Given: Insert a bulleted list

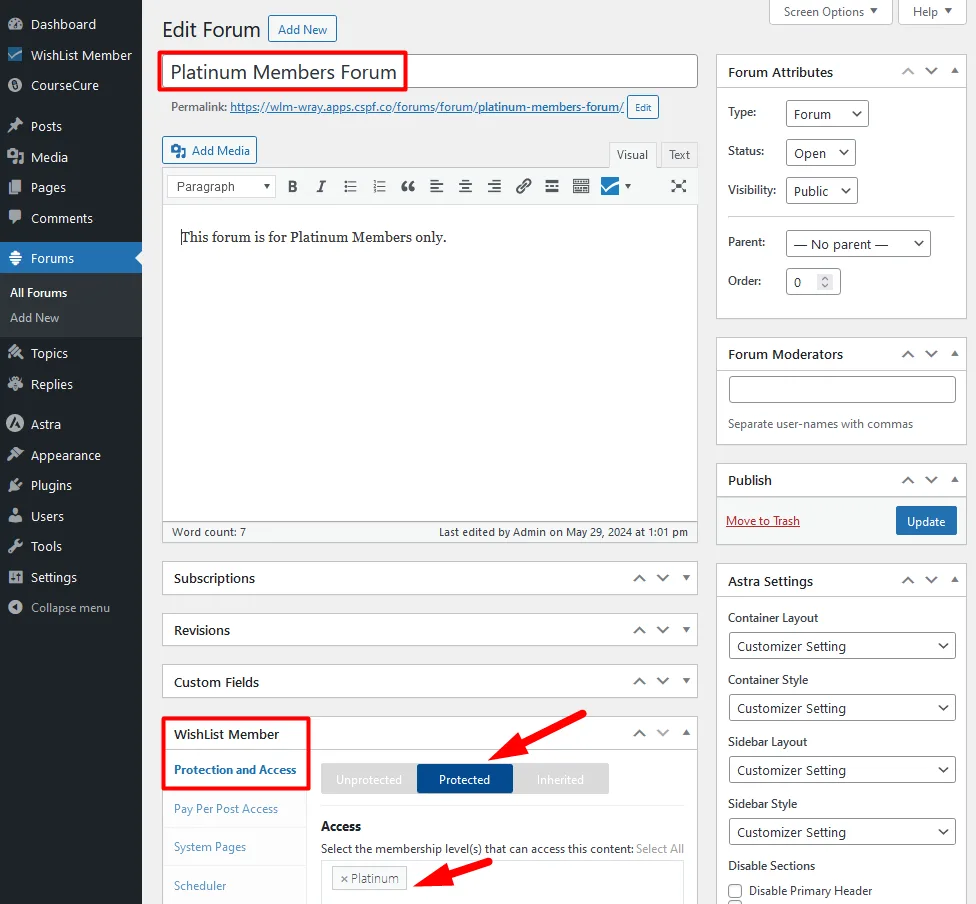Looking at the screenshot, I should click(348, 186).
